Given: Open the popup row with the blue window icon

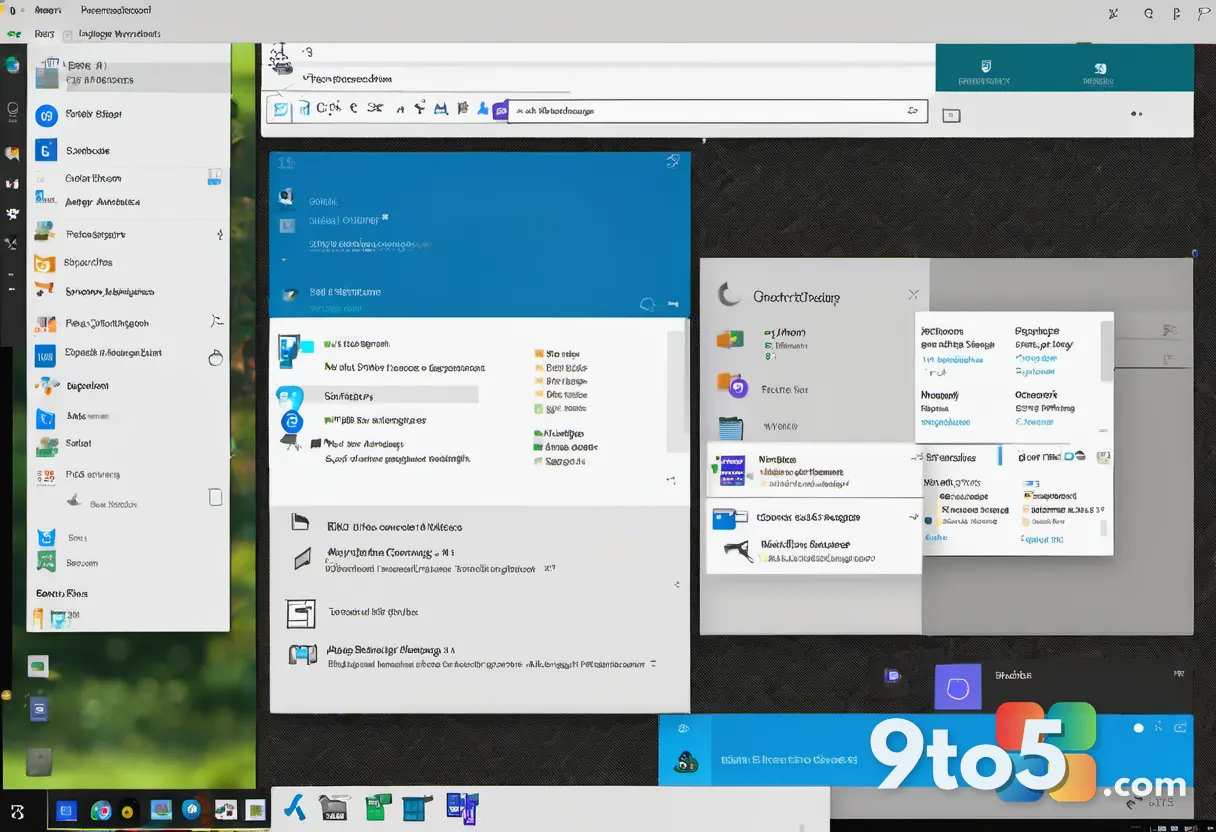Looking at the screenshot, I should (813, 517).
